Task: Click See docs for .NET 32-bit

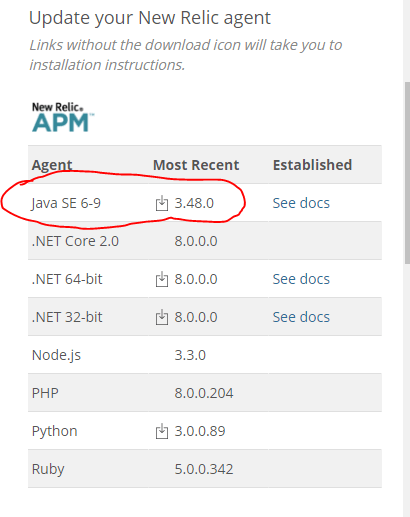Action: coord(301,317)
